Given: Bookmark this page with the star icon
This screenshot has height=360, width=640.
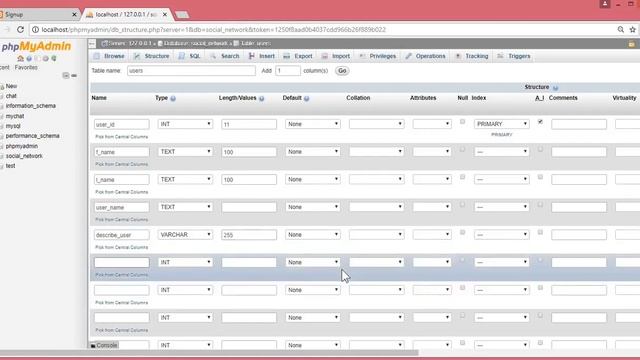Looking at the screenshot, I should pos(633,29).
